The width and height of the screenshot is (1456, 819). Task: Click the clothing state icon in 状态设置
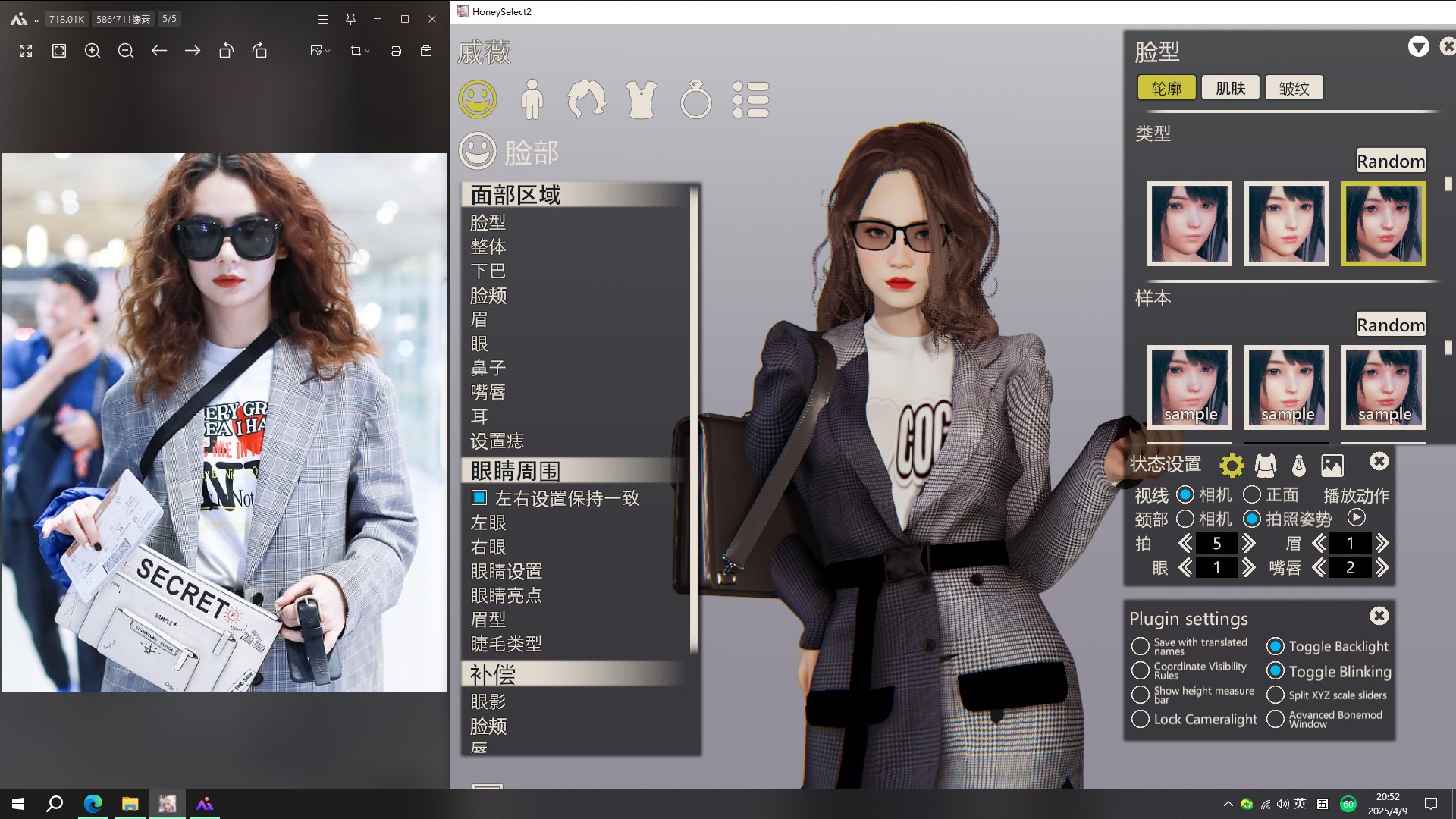coord(1265,465)
